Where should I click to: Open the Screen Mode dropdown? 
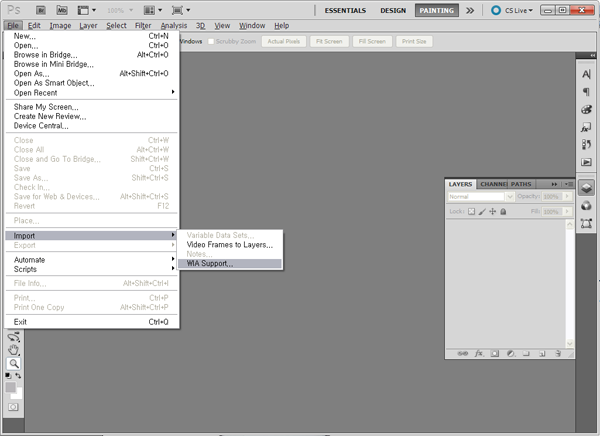click(x=181, y=10)
